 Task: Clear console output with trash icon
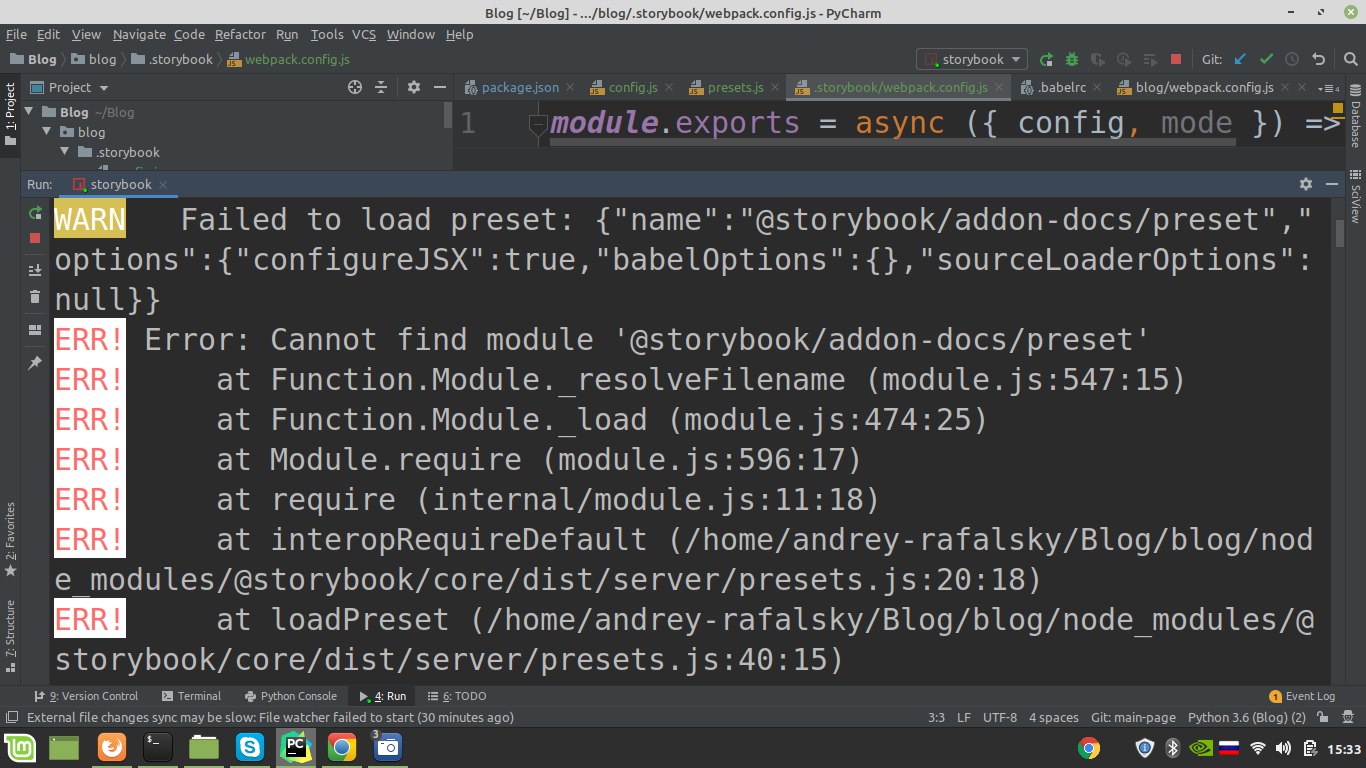point(35,297)
